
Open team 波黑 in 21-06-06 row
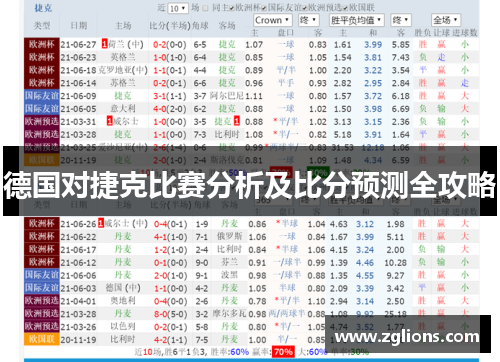(229, 275)
